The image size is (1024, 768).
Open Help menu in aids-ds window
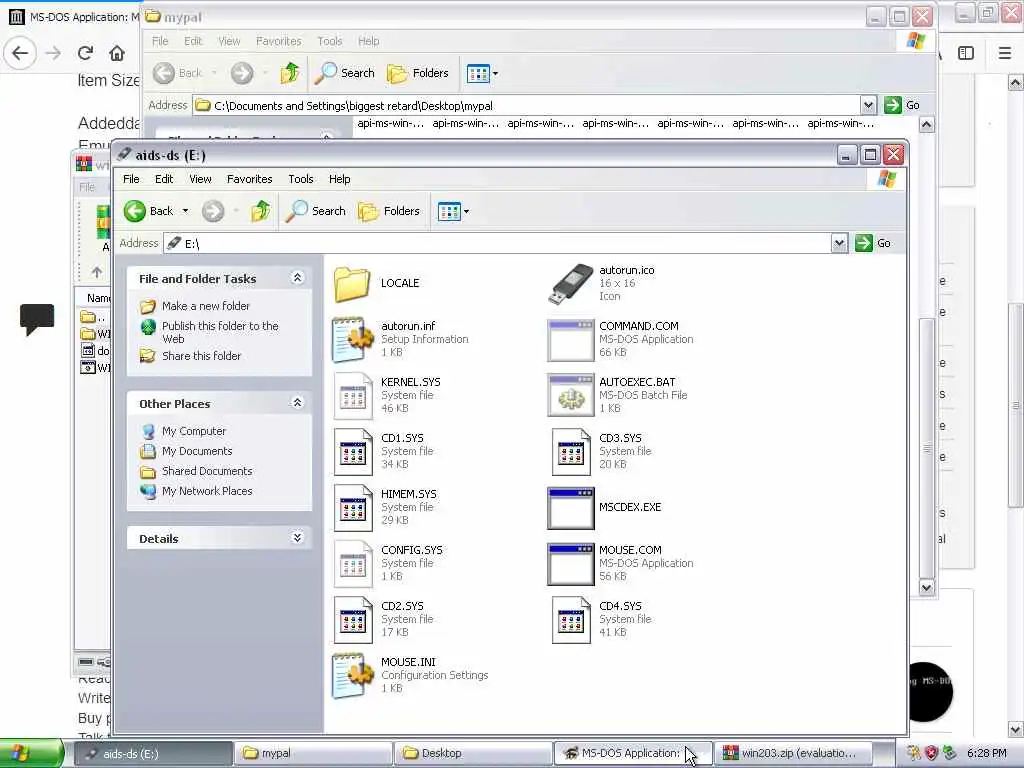[x=339, y=179]
